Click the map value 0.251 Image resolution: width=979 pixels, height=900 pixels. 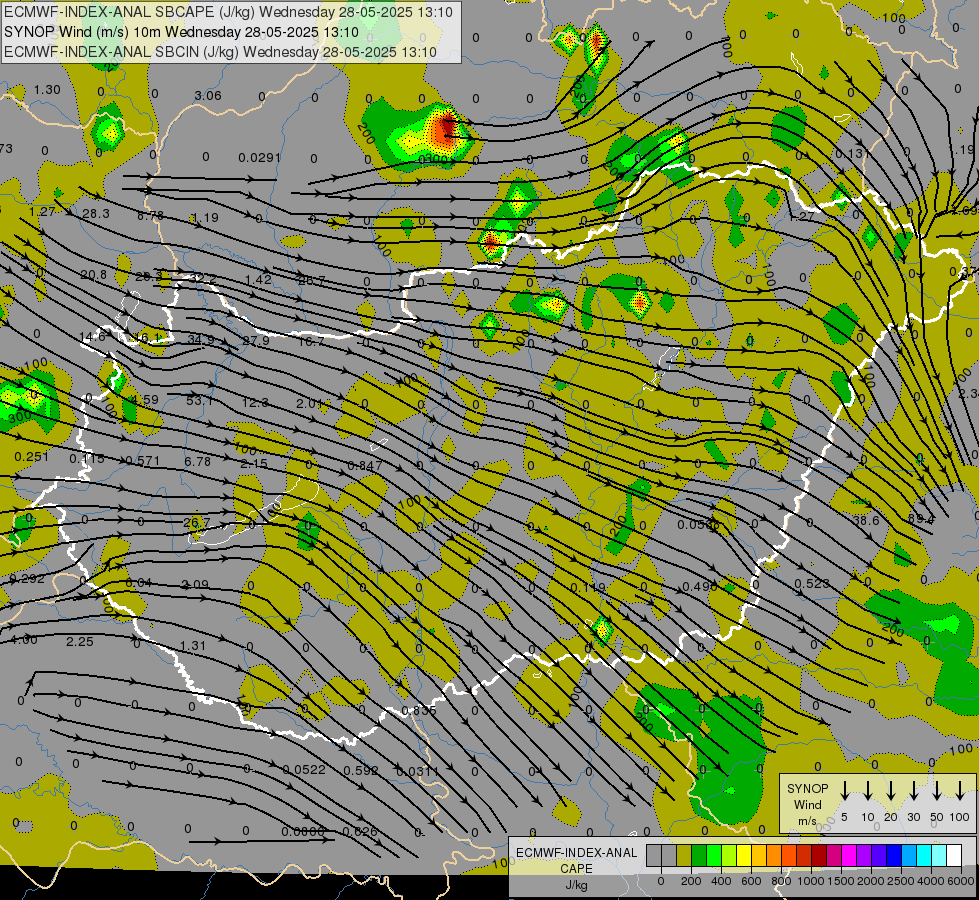[x=31, y=457]
